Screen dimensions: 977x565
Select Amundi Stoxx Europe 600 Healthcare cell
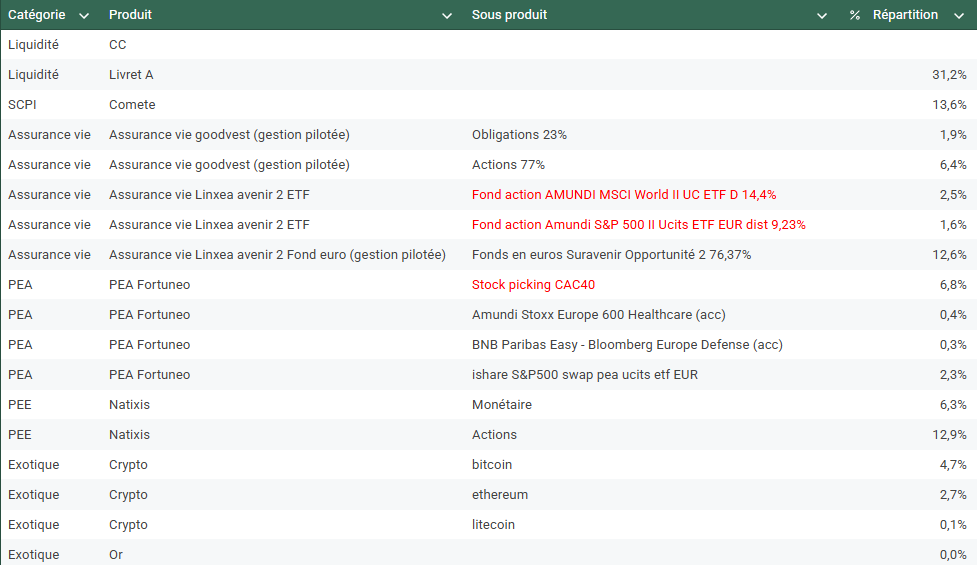pos(598,315)
